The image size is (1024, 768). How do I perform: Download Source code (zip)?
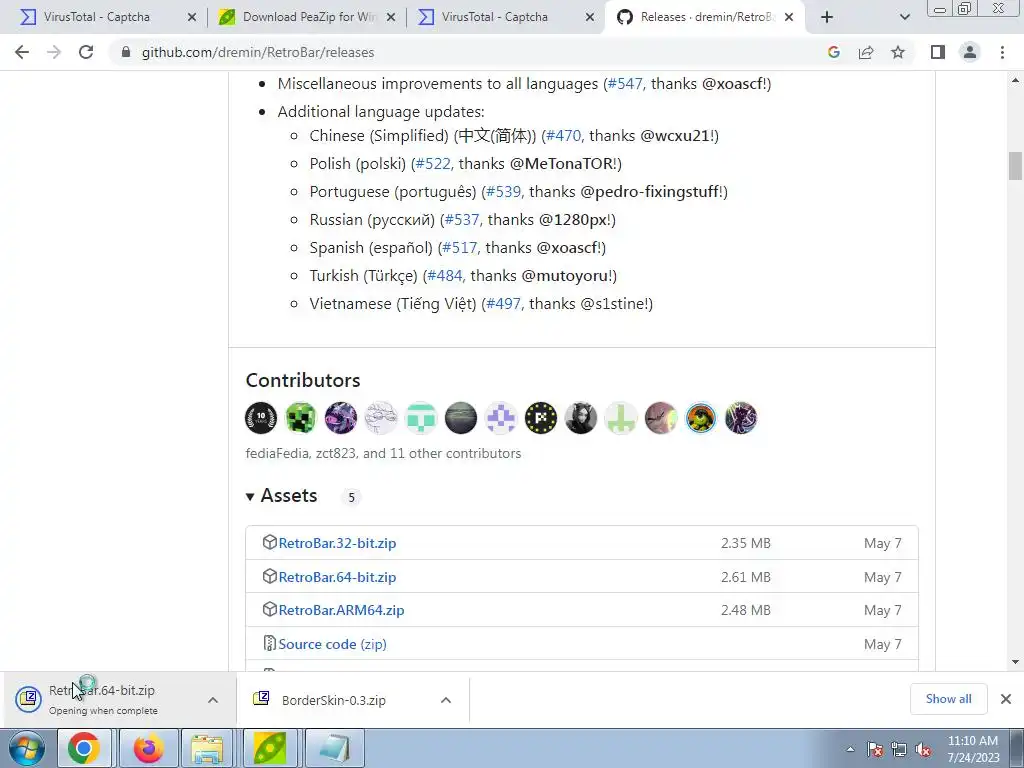coord(332,645)
